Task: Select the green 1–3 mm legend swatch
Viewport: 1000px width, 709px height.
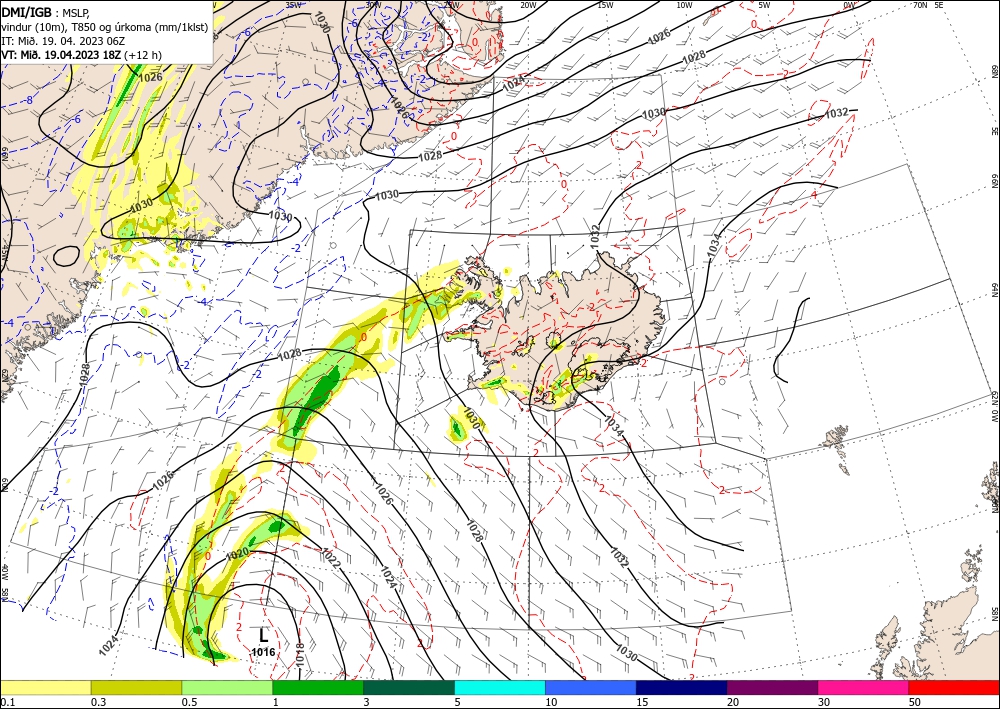Action: [x=318, y=687]
